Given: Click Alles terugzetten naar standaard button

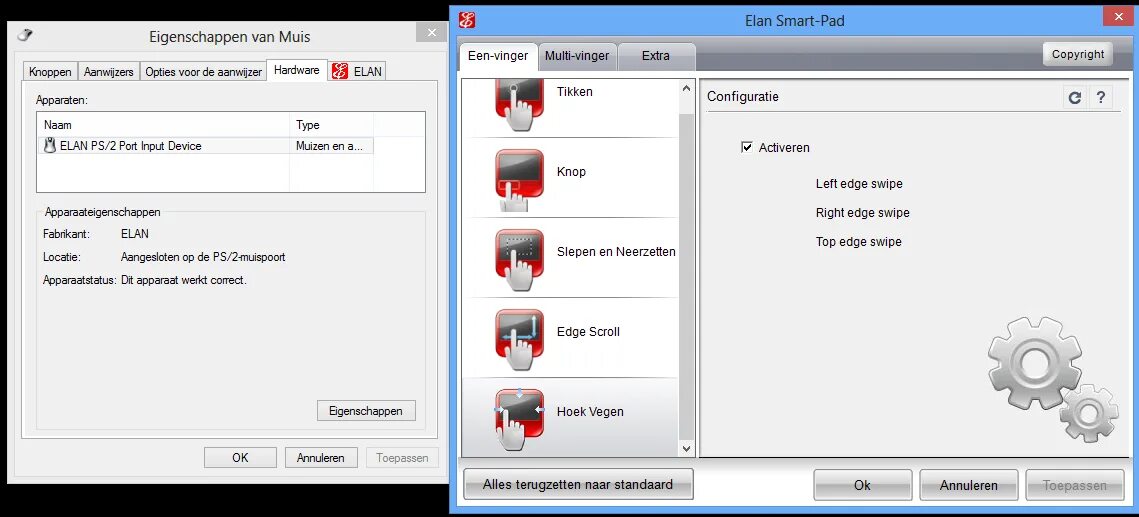Looking at the screenshot, I should [x=578, y=484].
